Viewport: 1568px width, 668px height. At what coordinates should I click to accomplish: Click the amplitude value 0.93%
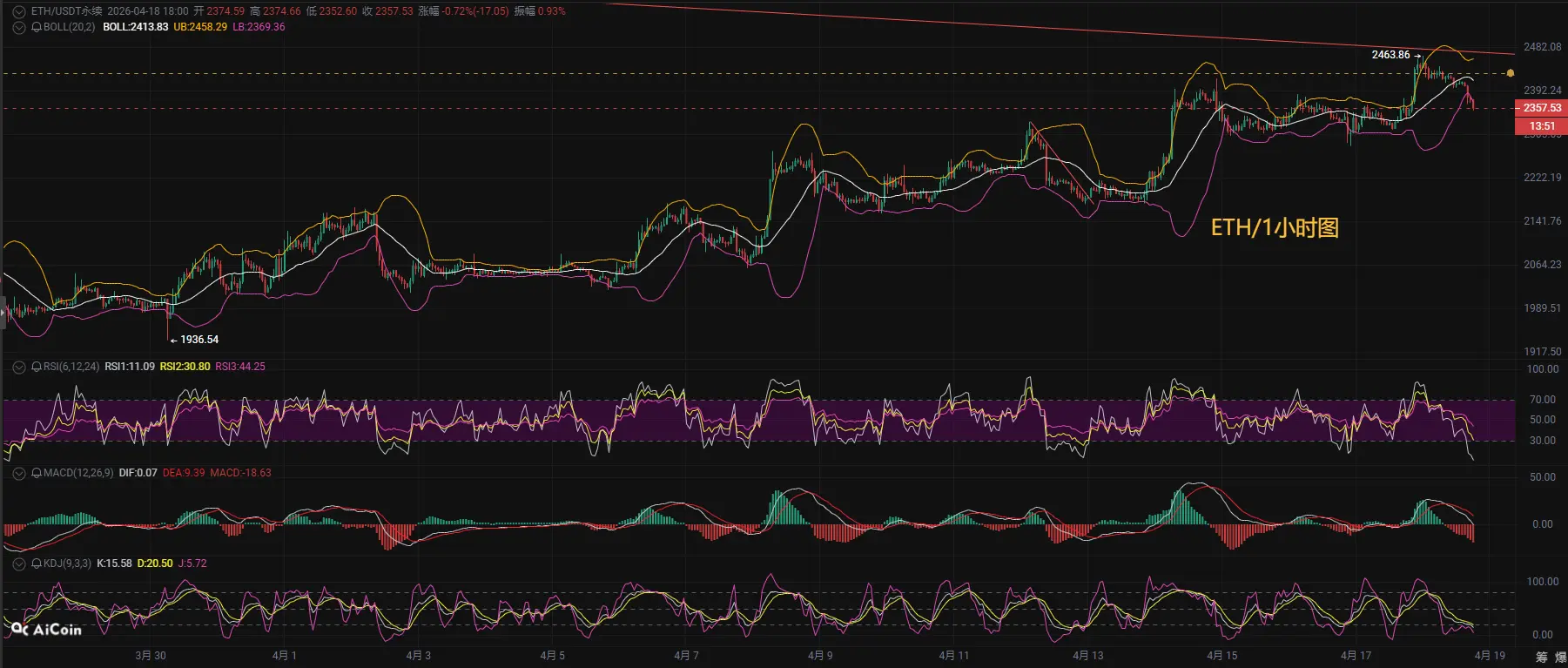(x=551, y=11)
